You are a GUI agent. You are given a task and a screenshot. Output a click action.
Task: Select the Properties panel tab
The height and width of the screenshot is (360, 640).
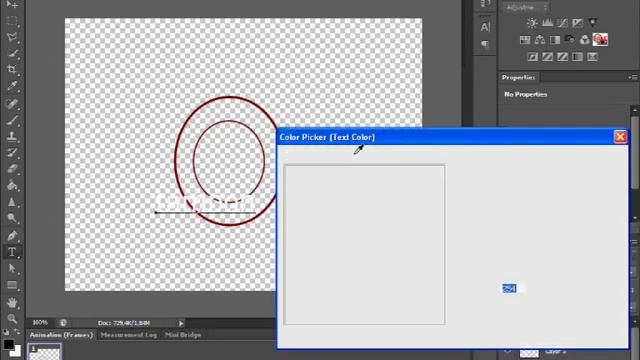[x=518, y=77]
